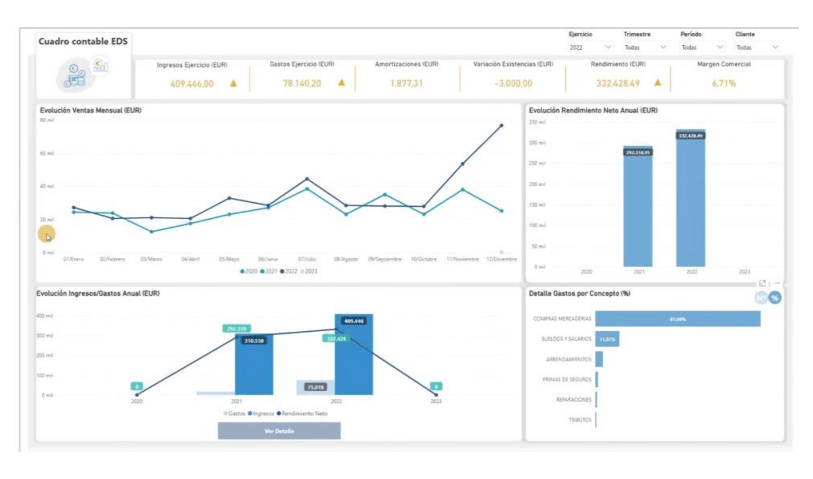Expand the Trimestre filter dropdown

(x=645, y=47)
